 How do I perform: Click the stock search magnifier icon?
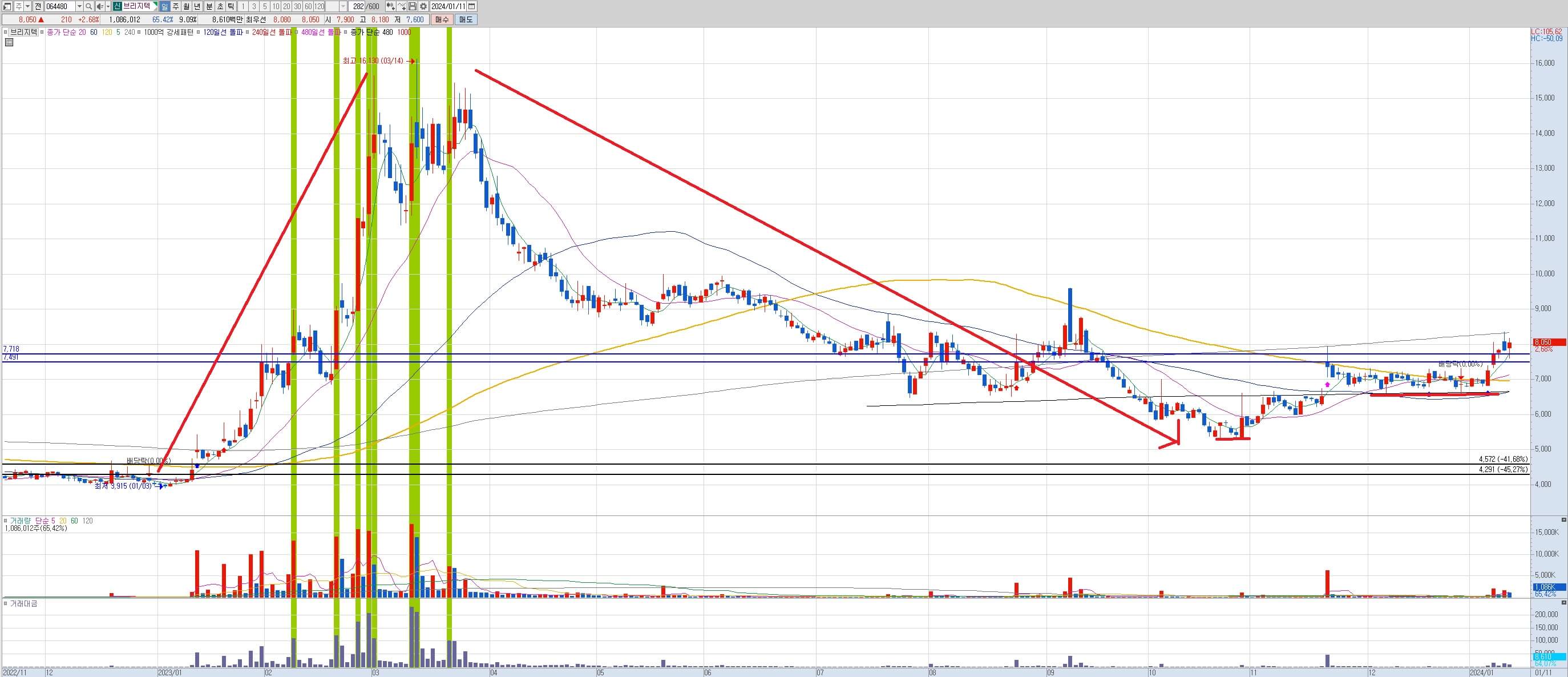89,7
